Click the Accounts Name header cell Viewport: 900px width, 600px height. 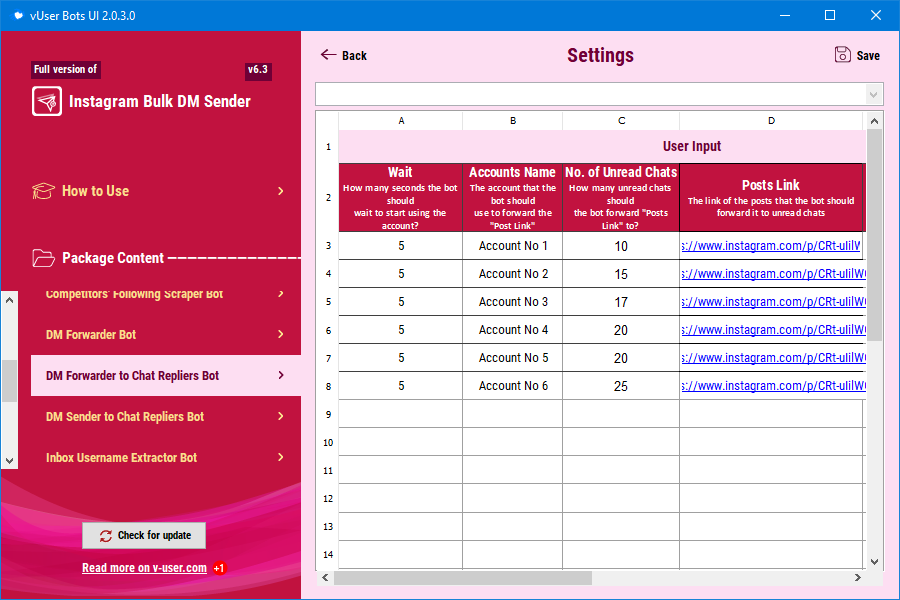(513, 198)
